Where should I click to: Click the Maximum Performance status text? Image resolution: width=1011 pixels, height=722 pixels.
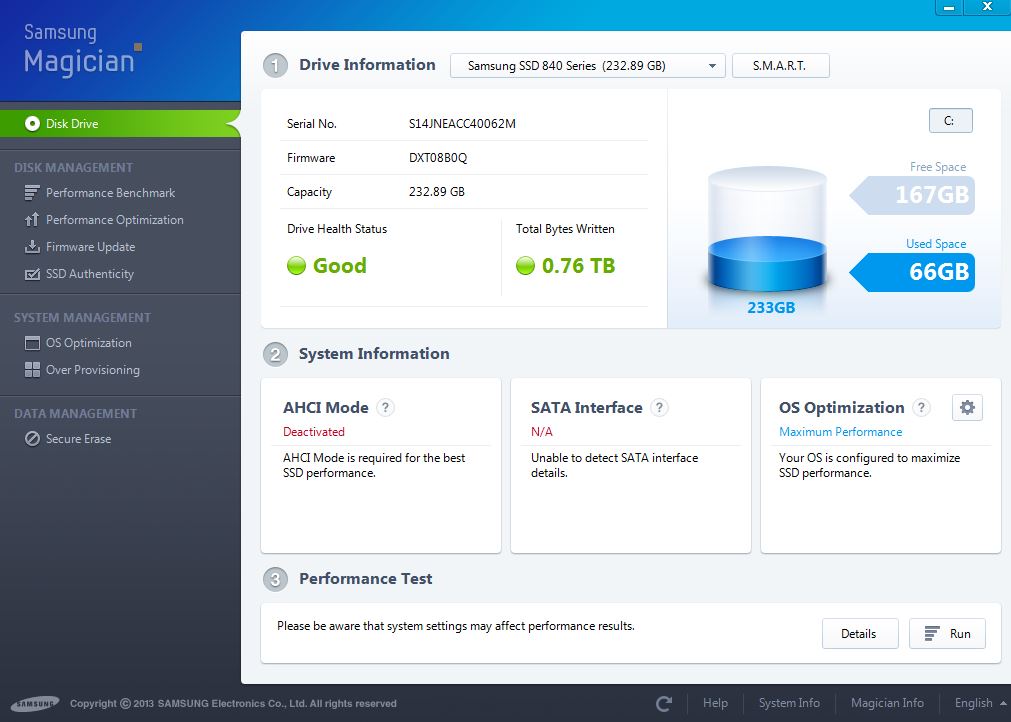click(841, 432)
